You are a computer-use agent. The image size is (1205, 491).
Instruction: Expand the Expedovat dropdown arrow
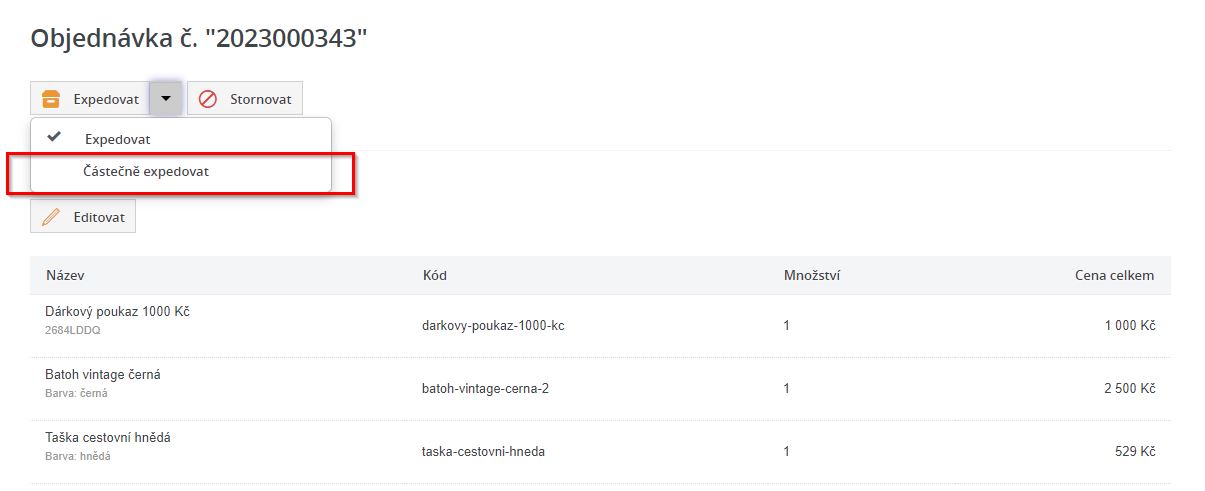(166, 99)
